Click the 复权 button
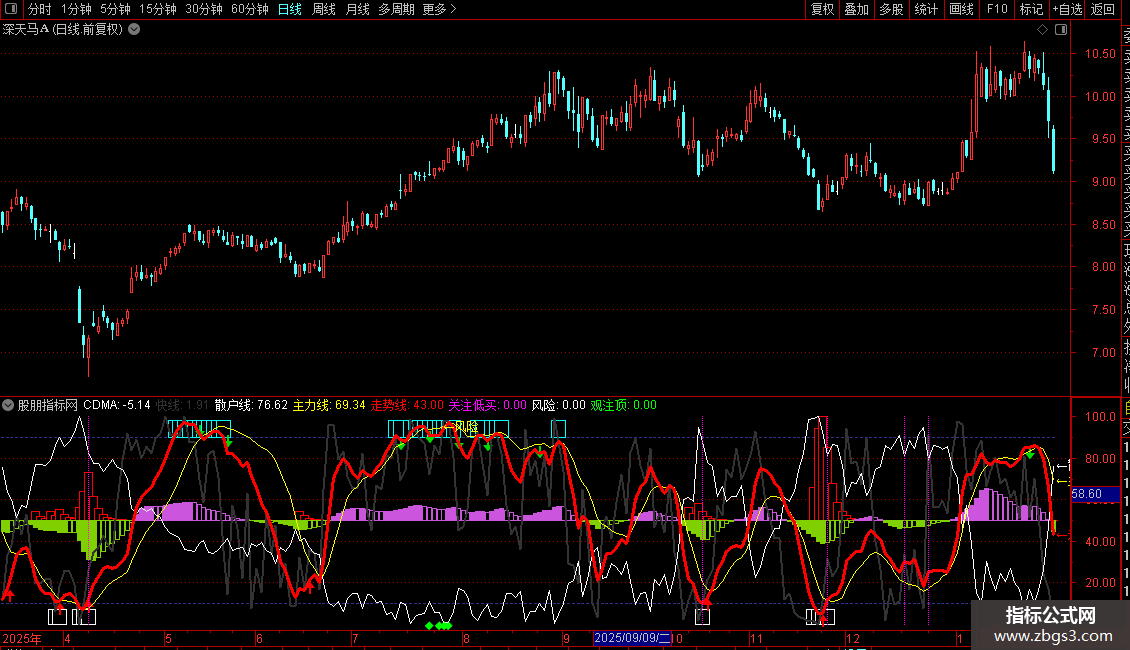Screen dimensions: 1130x650 click(822, 9)
